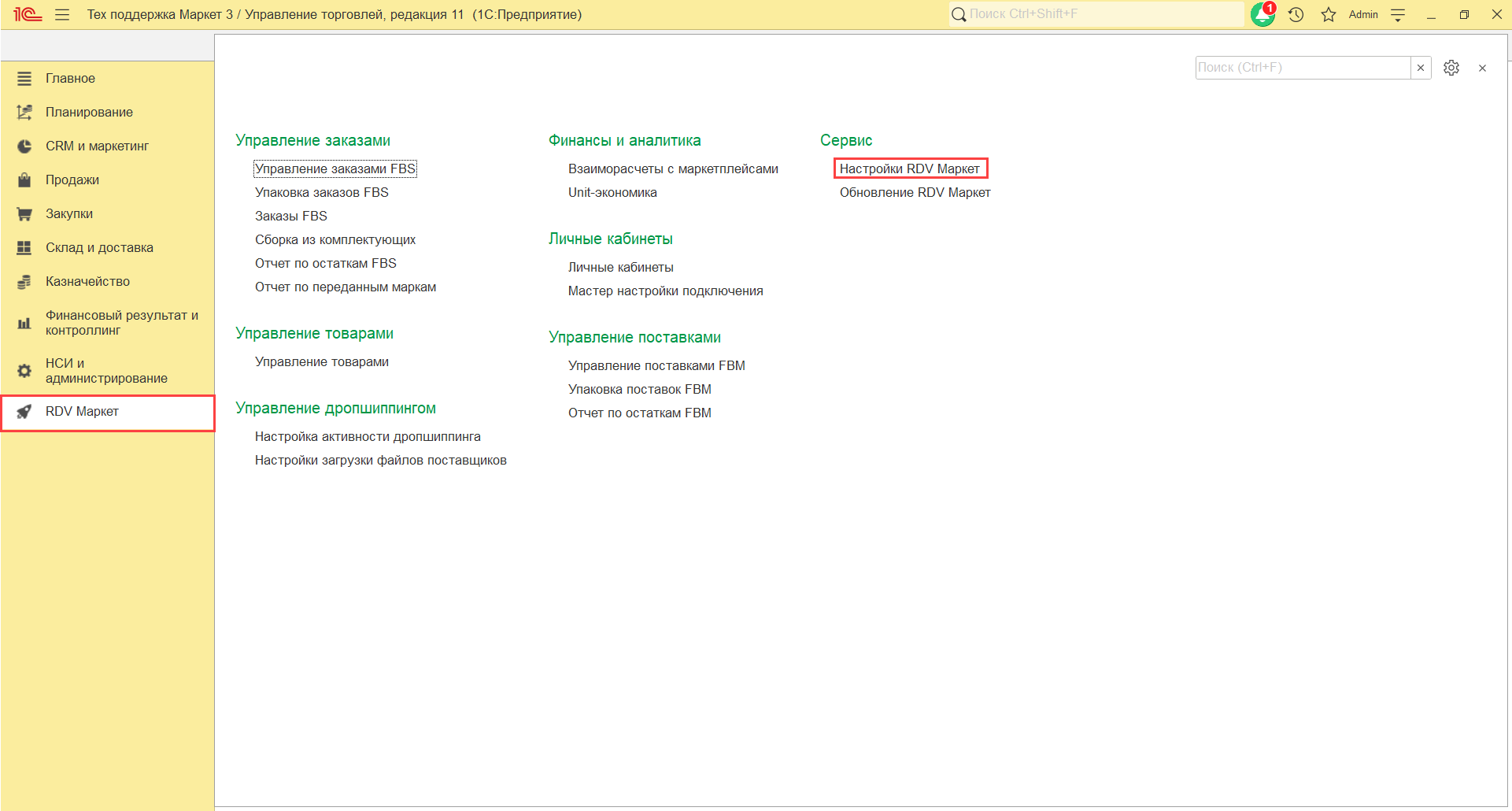1512x811 pixels.
Task: Focus the Поиск (Ctrl+F) input field
Action: tap(1302, 68)
